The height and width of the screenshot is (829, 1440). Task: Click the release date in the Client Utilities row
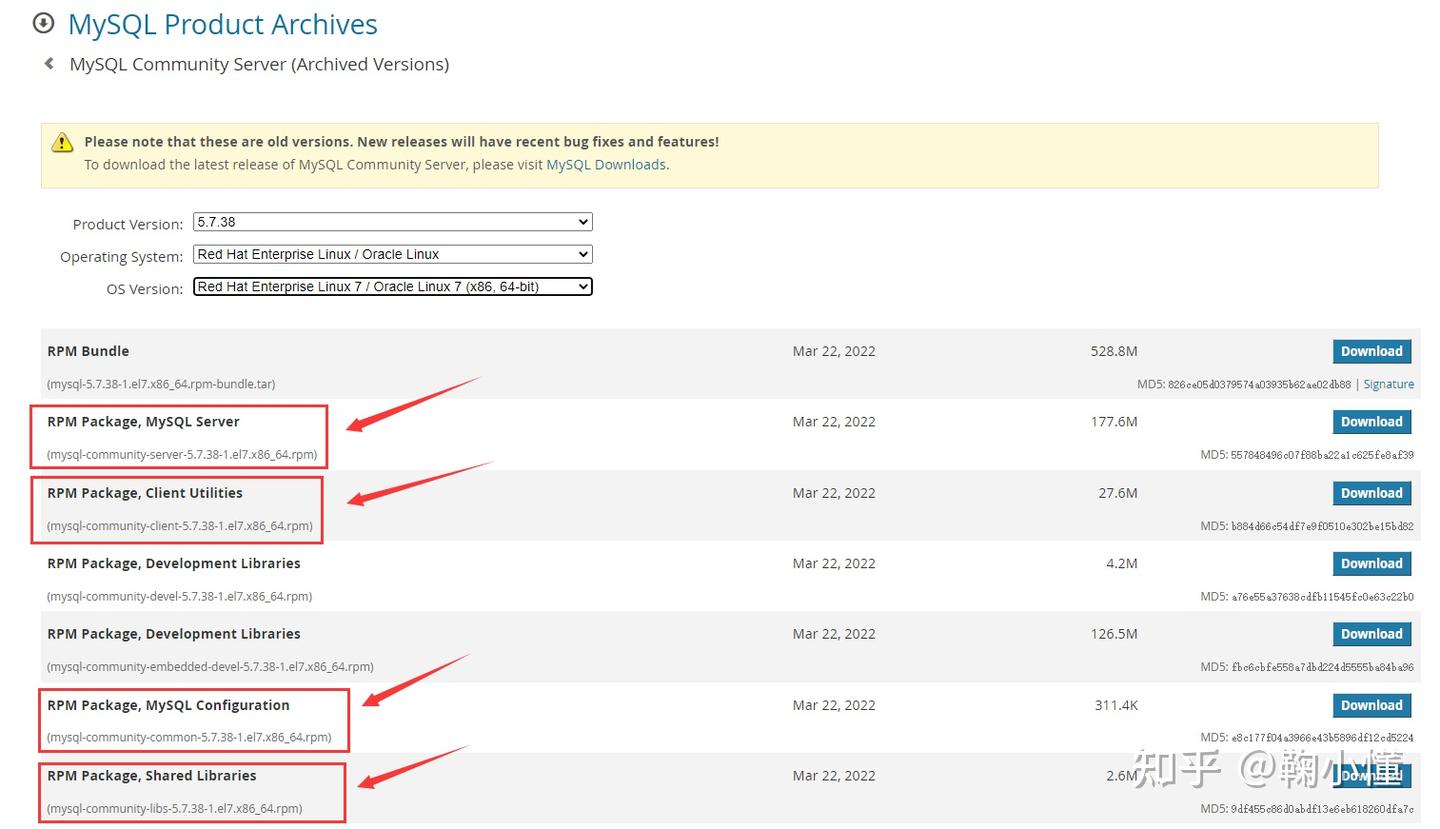pos(834,493)
